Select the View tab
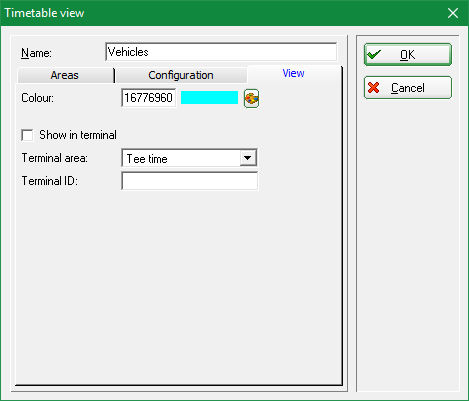469x401 pixels. tap(294, 73)
